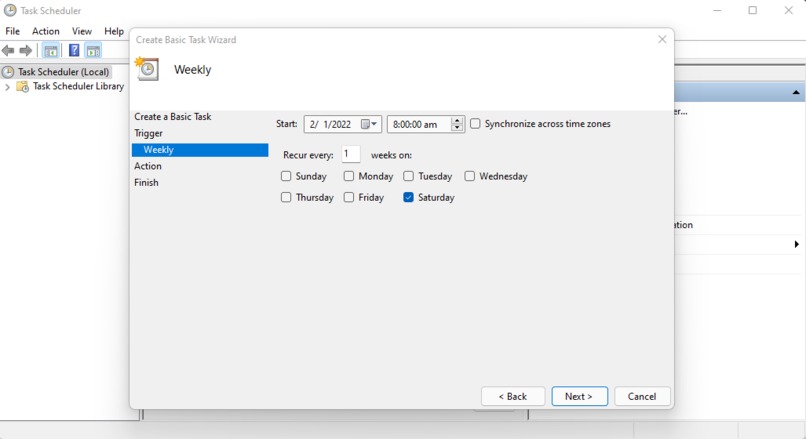
Task: Open the blue Help toolbar icon
Action: tap(74, 50)
